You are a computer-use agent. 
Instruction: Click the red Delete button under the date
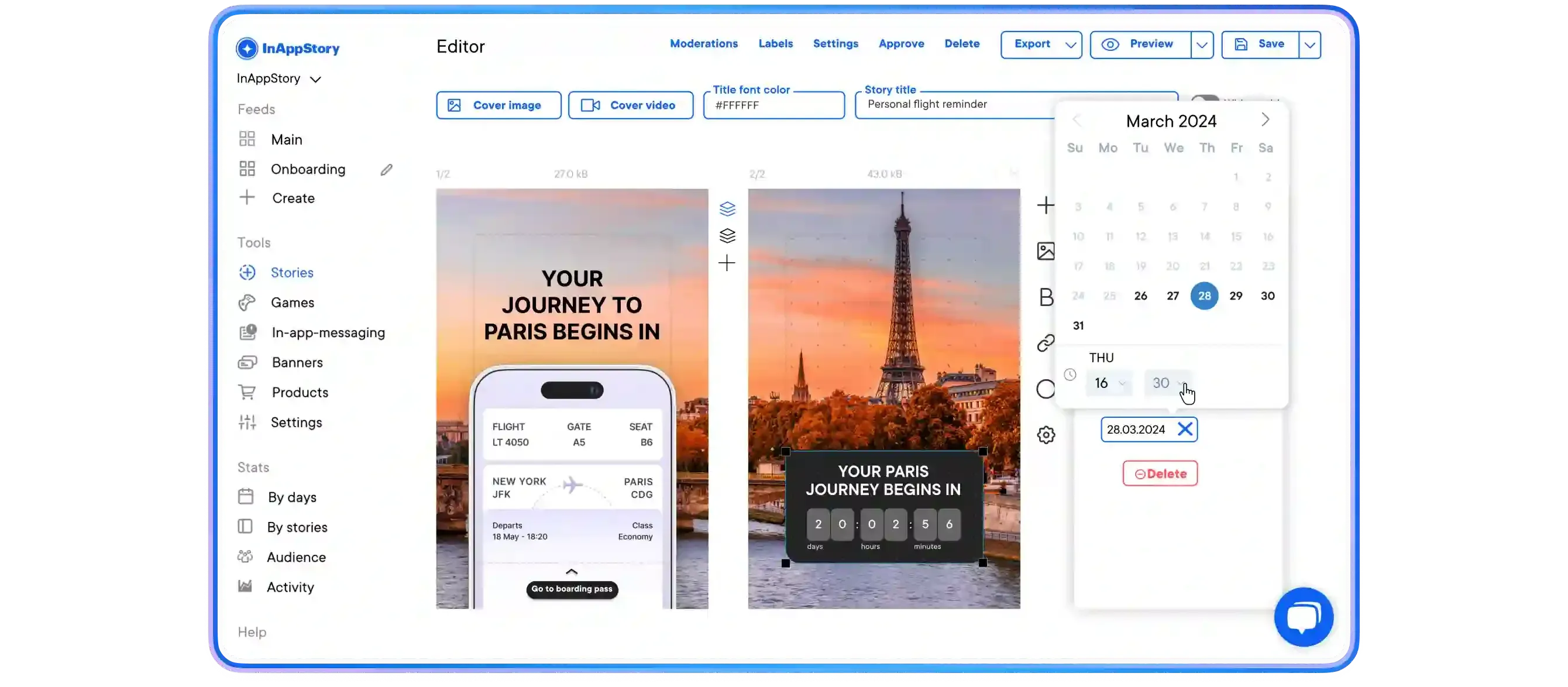[x=1160, y=473]
